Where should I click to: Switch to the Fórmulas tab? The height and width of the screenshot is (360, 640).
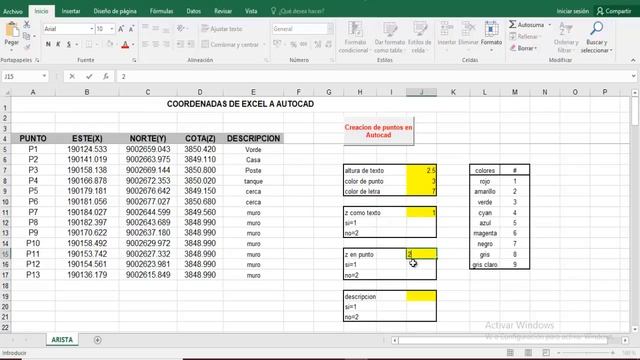pyautogui.click(x=161, y=11)
